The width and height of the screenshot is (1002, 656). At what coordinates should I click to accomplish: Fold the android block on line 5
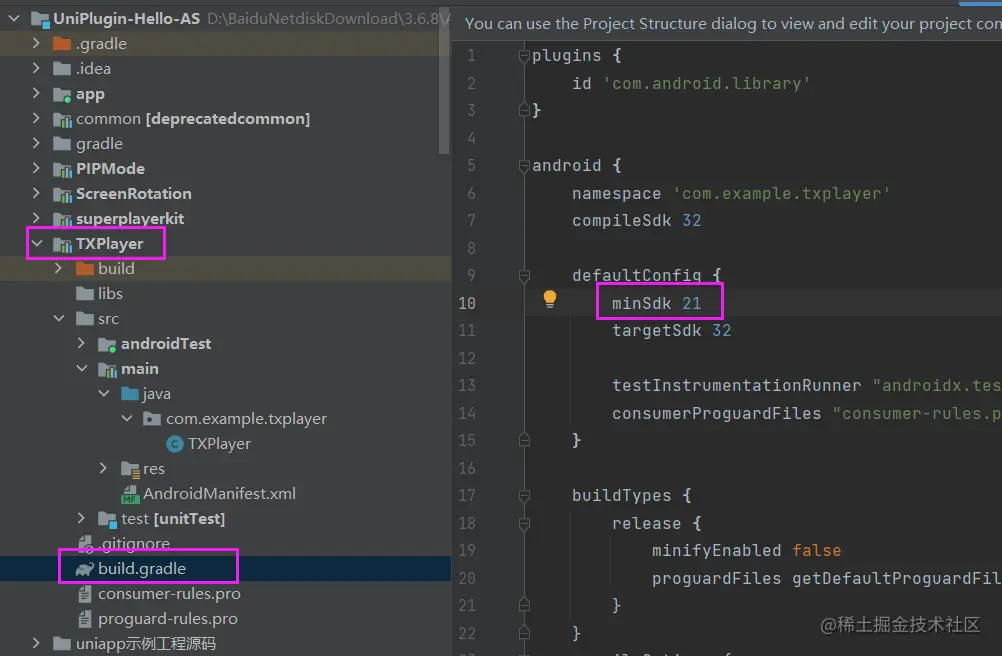pyautogui.click(x=524, y=165)
